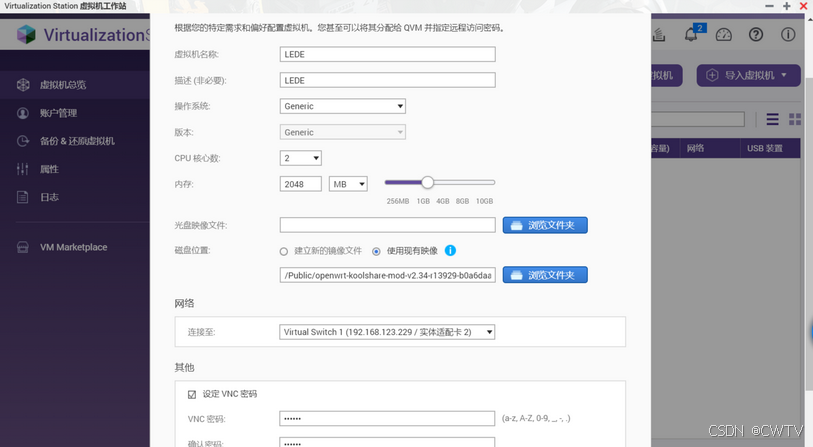This screenshot has height=447, width=813.
Task: Click the VNC 密码 password field
Action: click(387, 418)
